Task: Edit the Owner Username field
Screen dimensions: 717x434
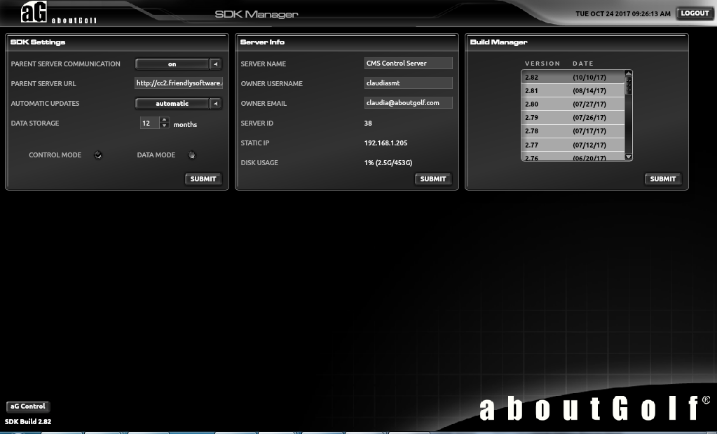Action: tap(408, 83)
